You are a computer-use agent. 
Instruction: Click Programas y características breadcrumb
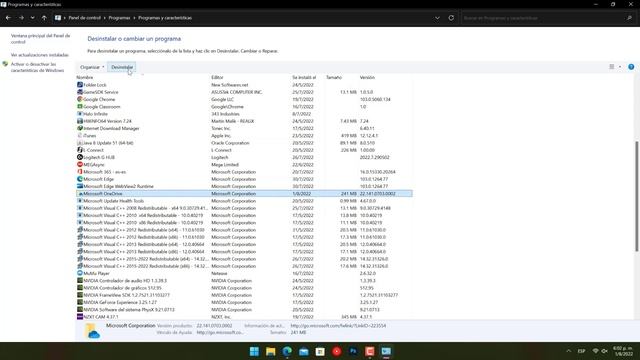[x=165, y=18]
